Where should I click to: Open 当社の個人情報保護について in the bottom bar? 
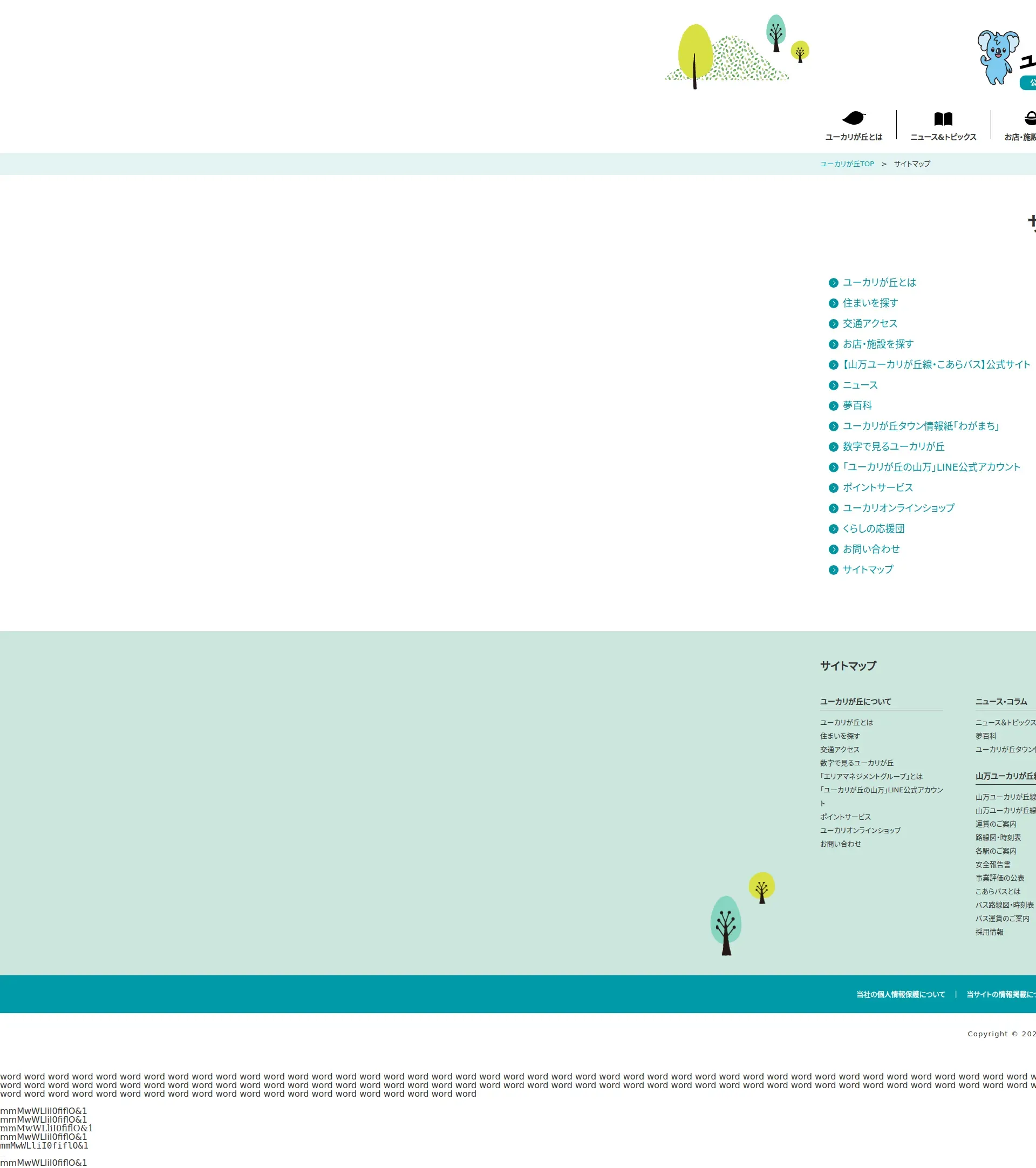901,995
